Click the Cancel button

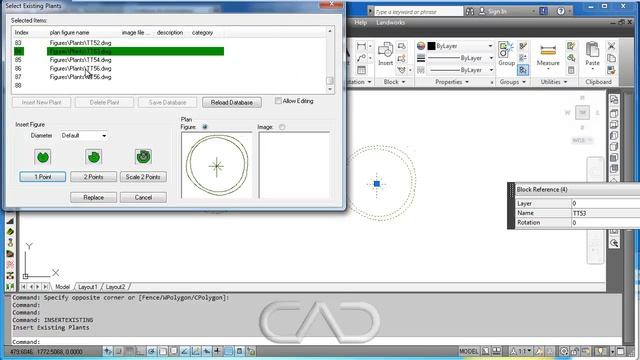click(x=143, y=197)
